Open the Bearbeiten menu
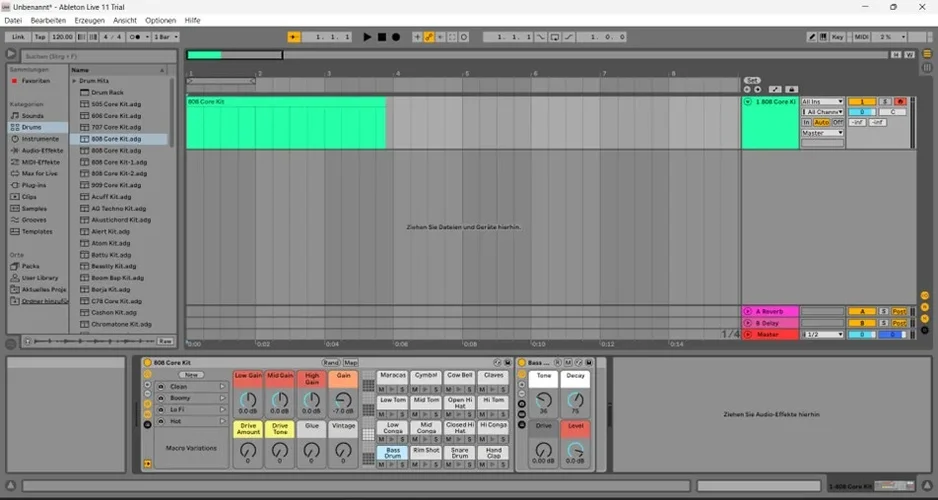The image size is (938, 500). click(48, 20)
